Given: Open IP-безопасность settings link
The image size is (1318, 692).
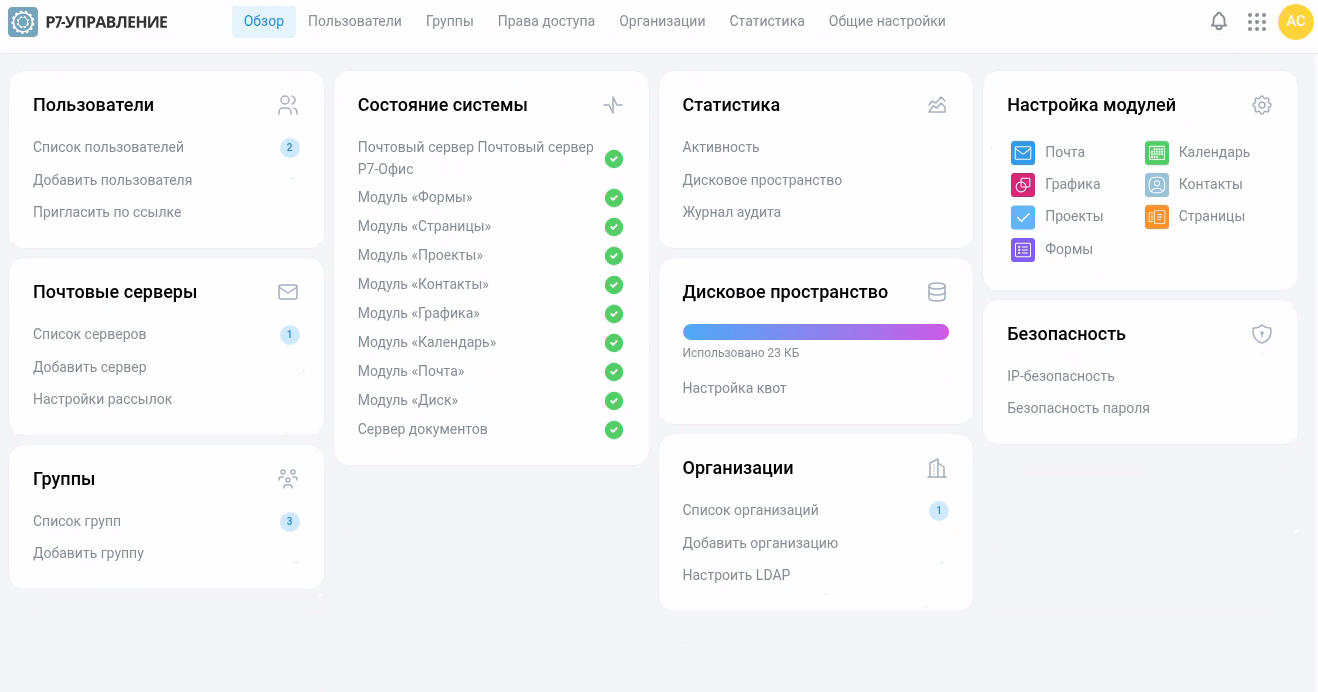Looking at the screenshot, I should [1061, 376].
